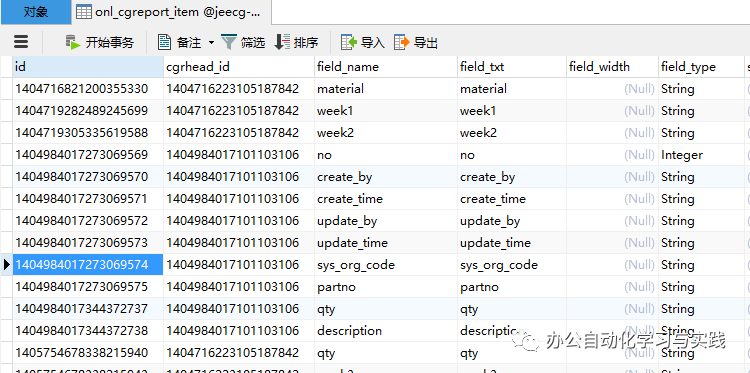Select id cell 1404716821200355330

(x=88, y=89)
